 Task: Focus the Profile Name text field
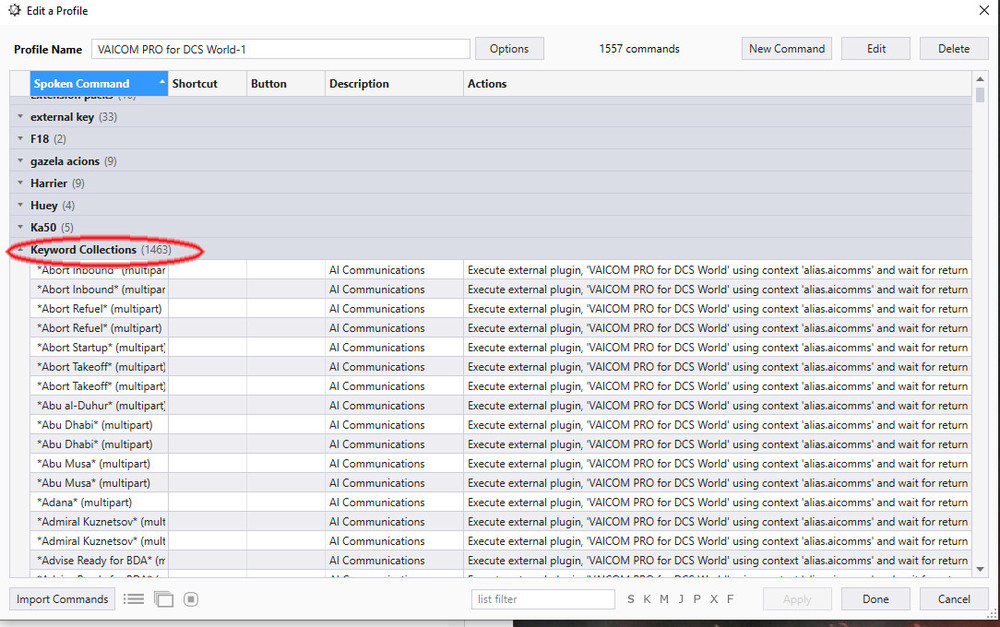(281, 49)
